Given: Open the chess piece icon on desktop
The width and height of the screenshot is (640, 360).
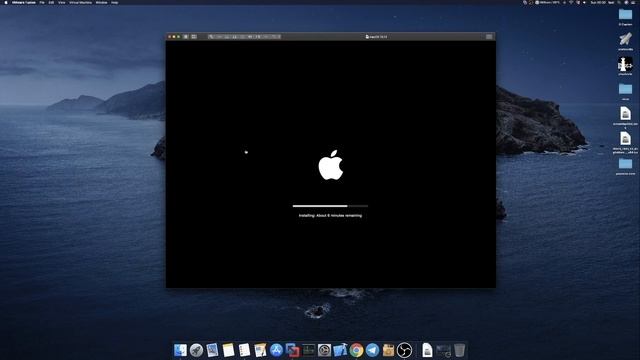Looking at the screenshot, I should click(x=625, y=64).
